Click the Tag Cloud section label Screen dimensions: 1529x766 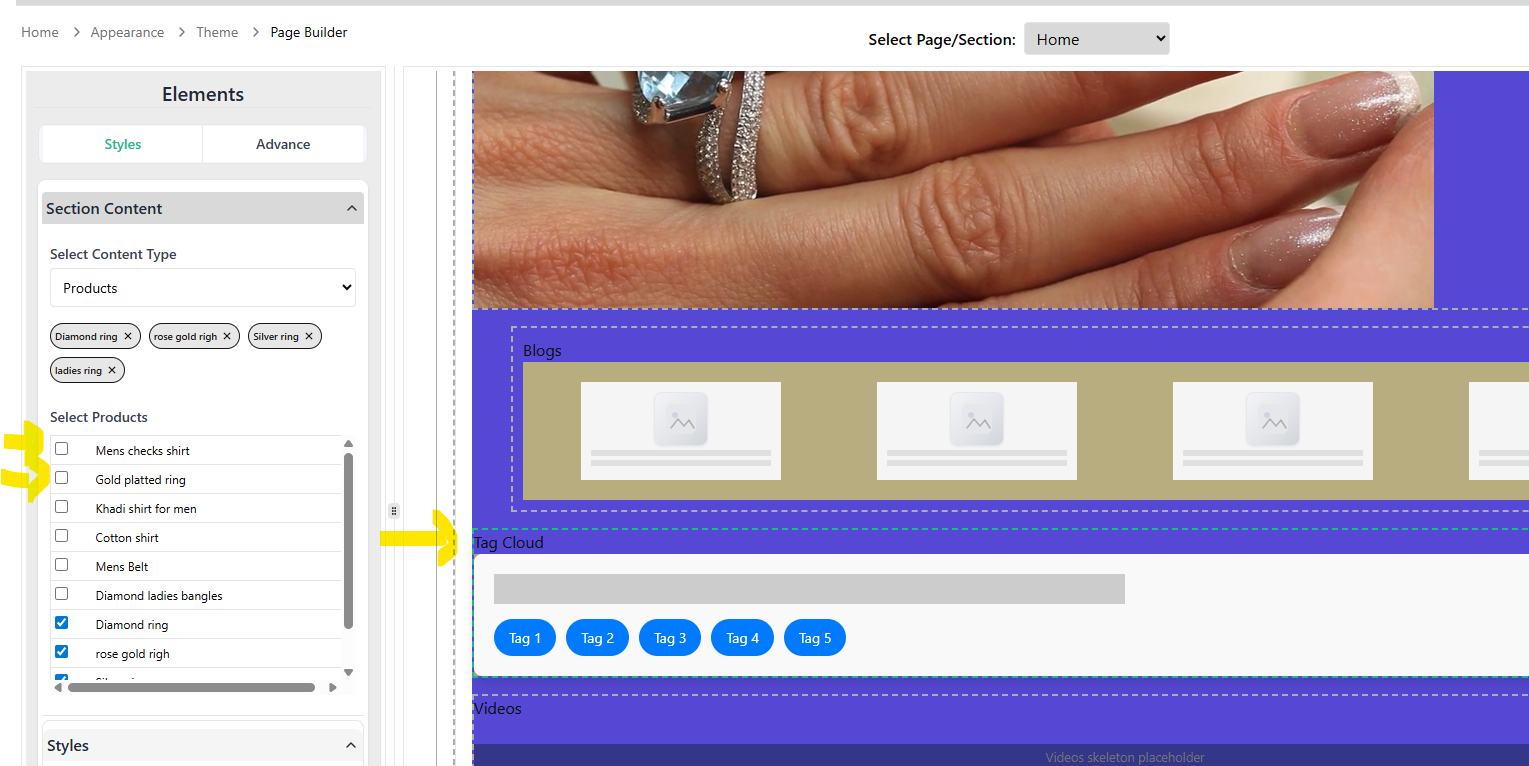[x=509, y=543]
